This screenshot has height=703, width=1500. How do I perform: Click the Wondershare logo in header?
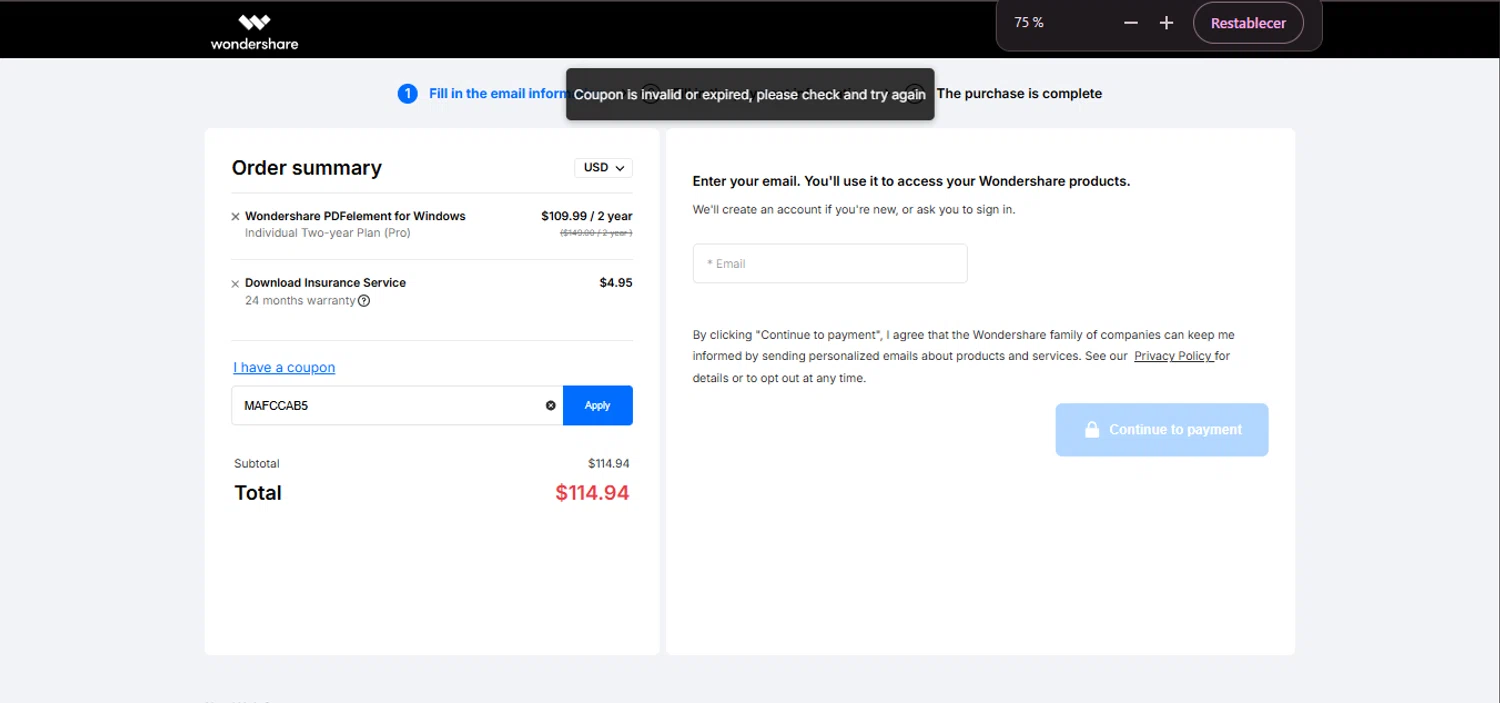point(254,31)
